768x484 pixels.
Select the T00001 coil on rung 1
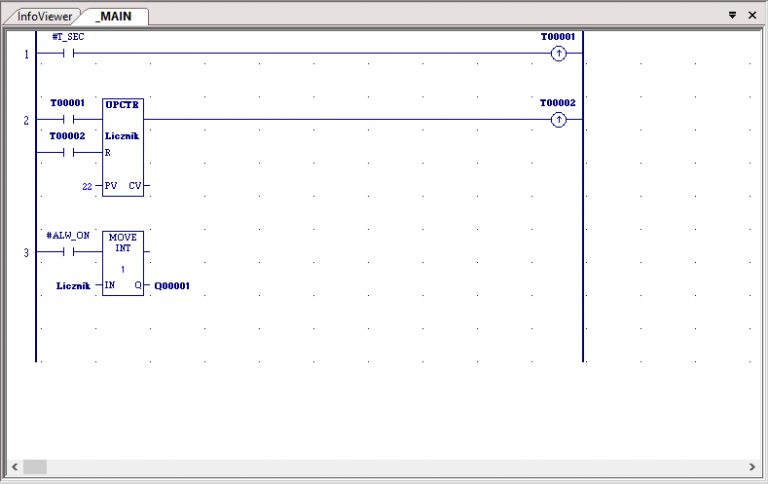pyautogui.click(x=558, y=53)
